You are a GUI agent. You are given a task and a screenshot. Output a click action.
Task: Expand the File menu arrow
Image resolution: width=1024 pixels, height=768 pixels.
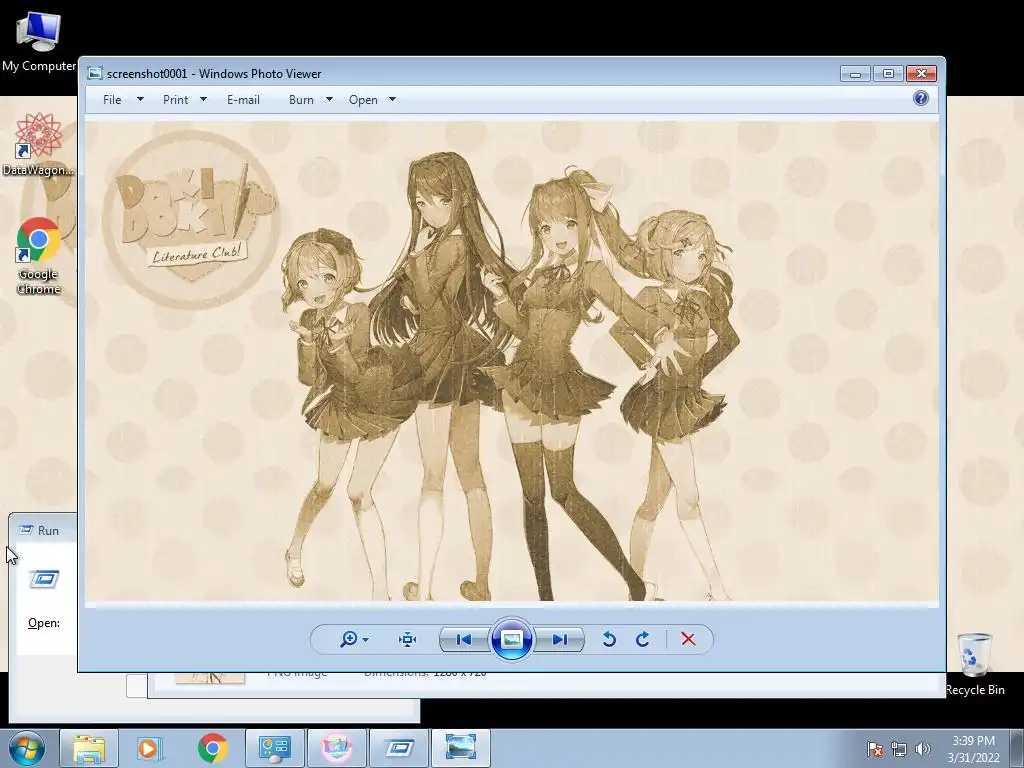coord(140,99)
